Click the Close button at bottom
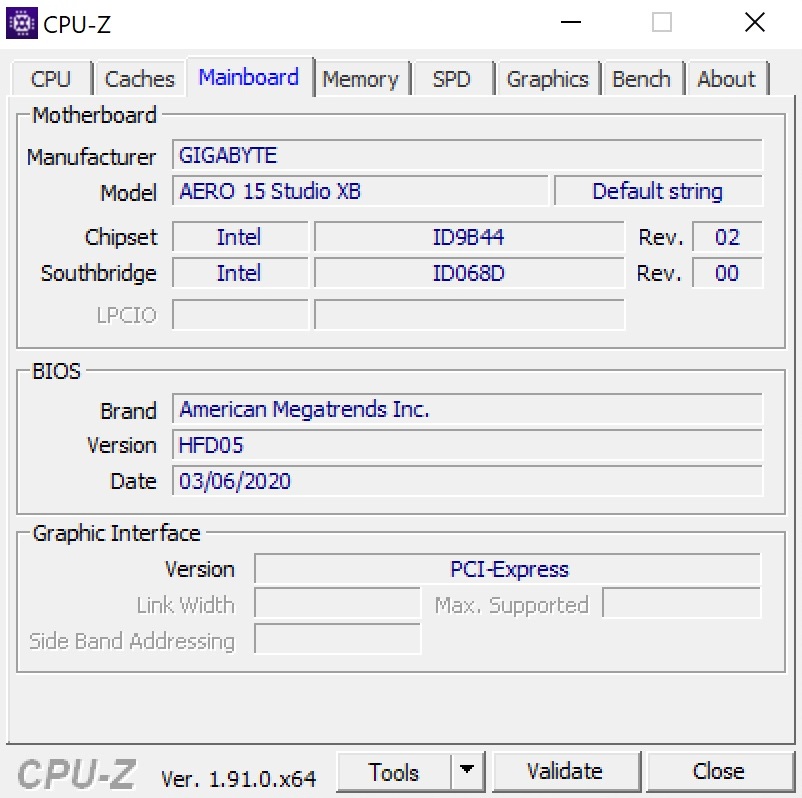Viewport: 802px width, 798px height. point(719,771)
